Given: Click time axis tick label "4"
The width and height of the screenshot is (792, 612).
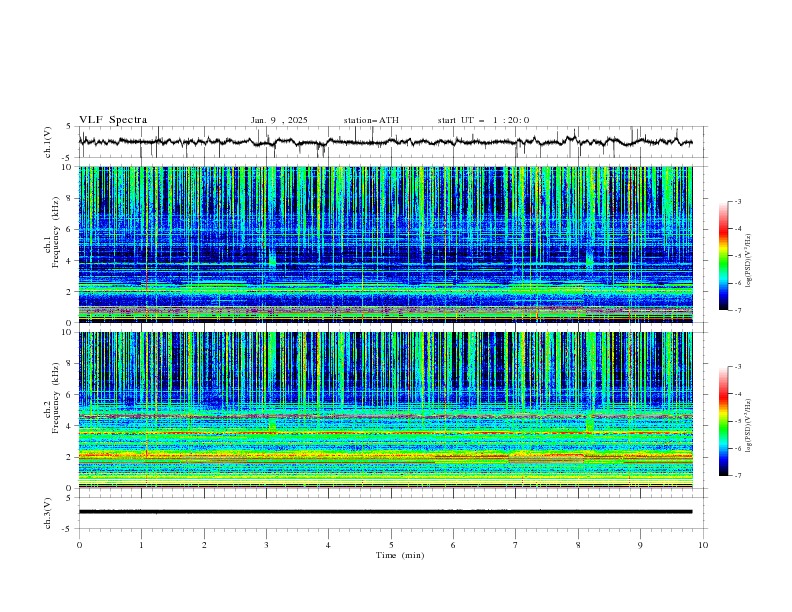Looking at the screenshot, I should [328, 545].
